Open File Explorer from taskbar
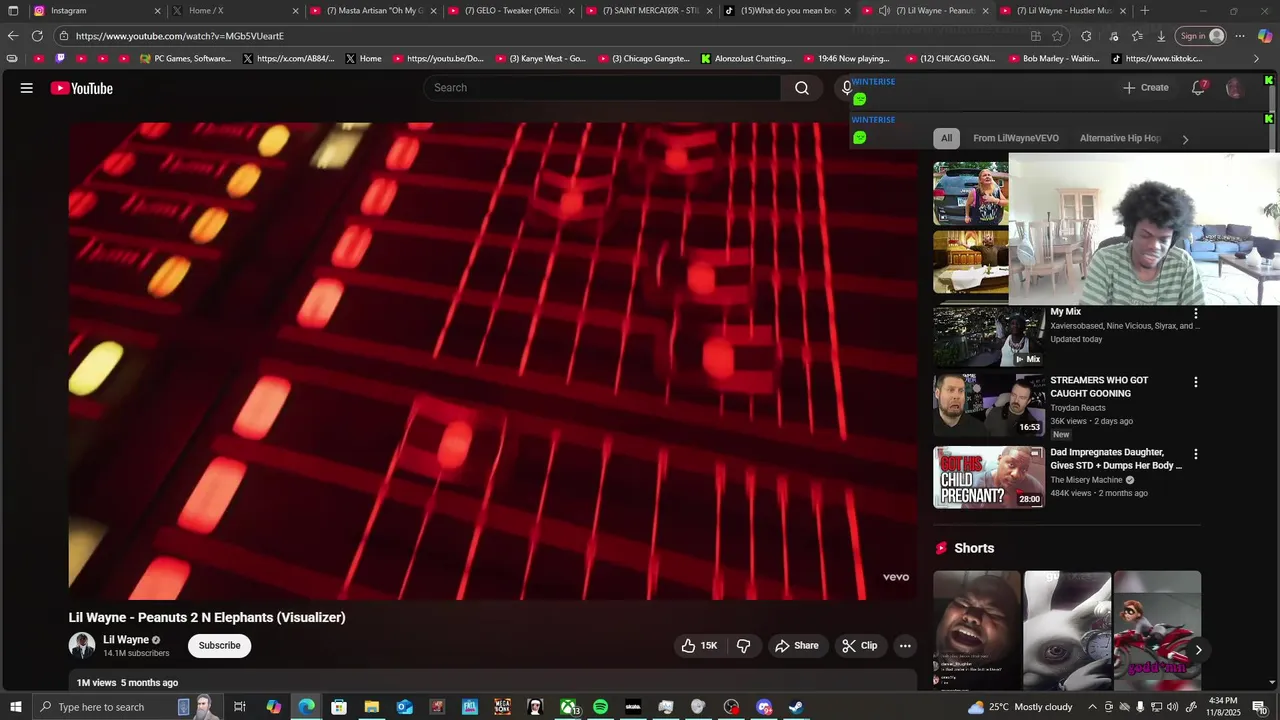This screenshot has height=720, width=1280. point(371,707)
